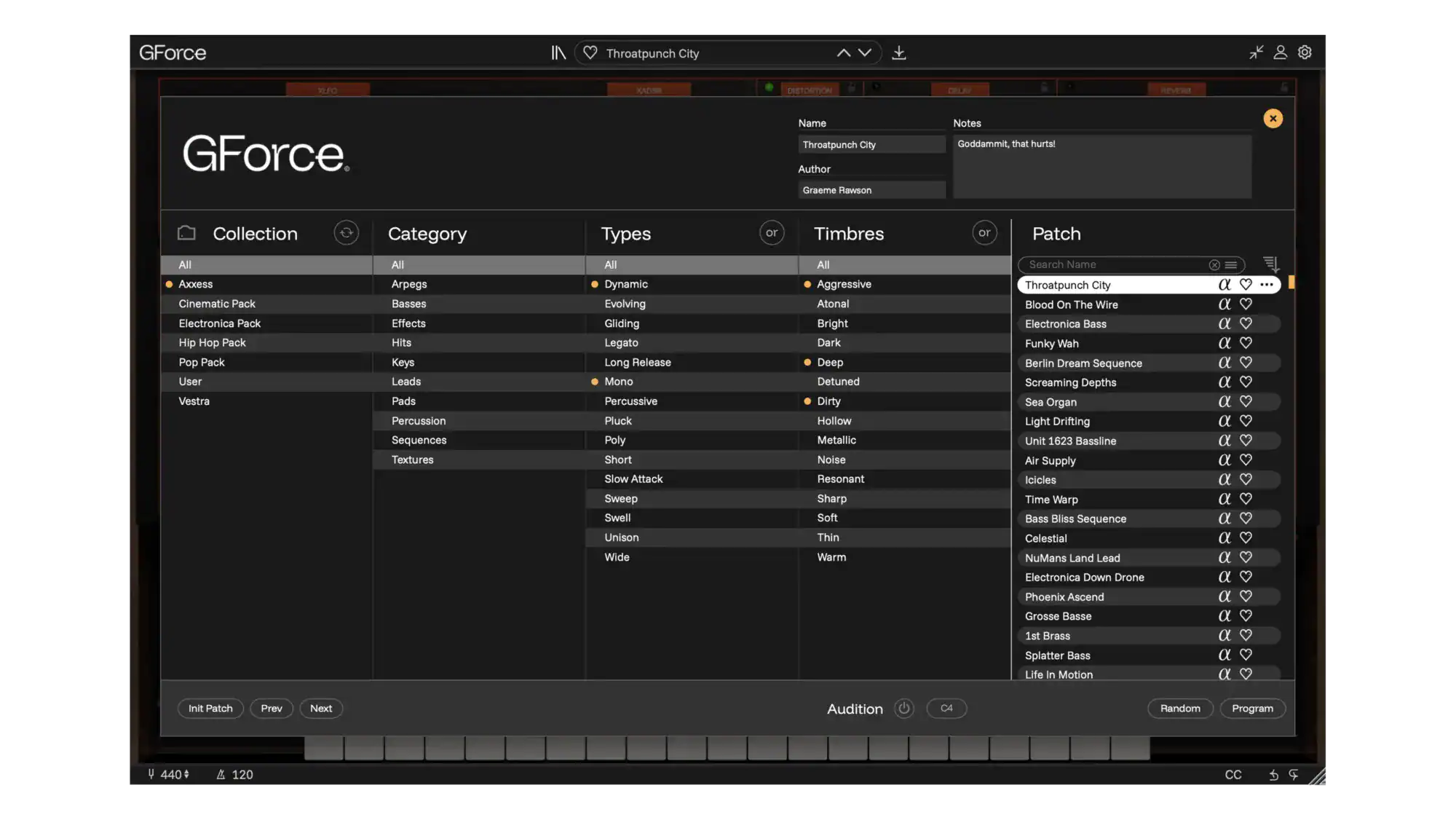Viewport: 1456px width, 820px height.
Task: Click the Prev button
Action: 272,709
